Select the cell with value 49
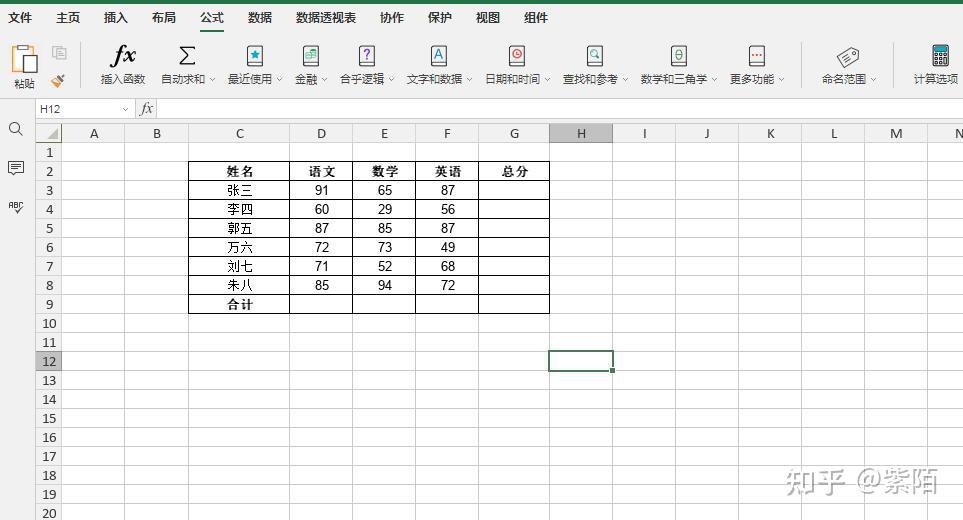The image size is (963, 520). (x=447, y=247)
